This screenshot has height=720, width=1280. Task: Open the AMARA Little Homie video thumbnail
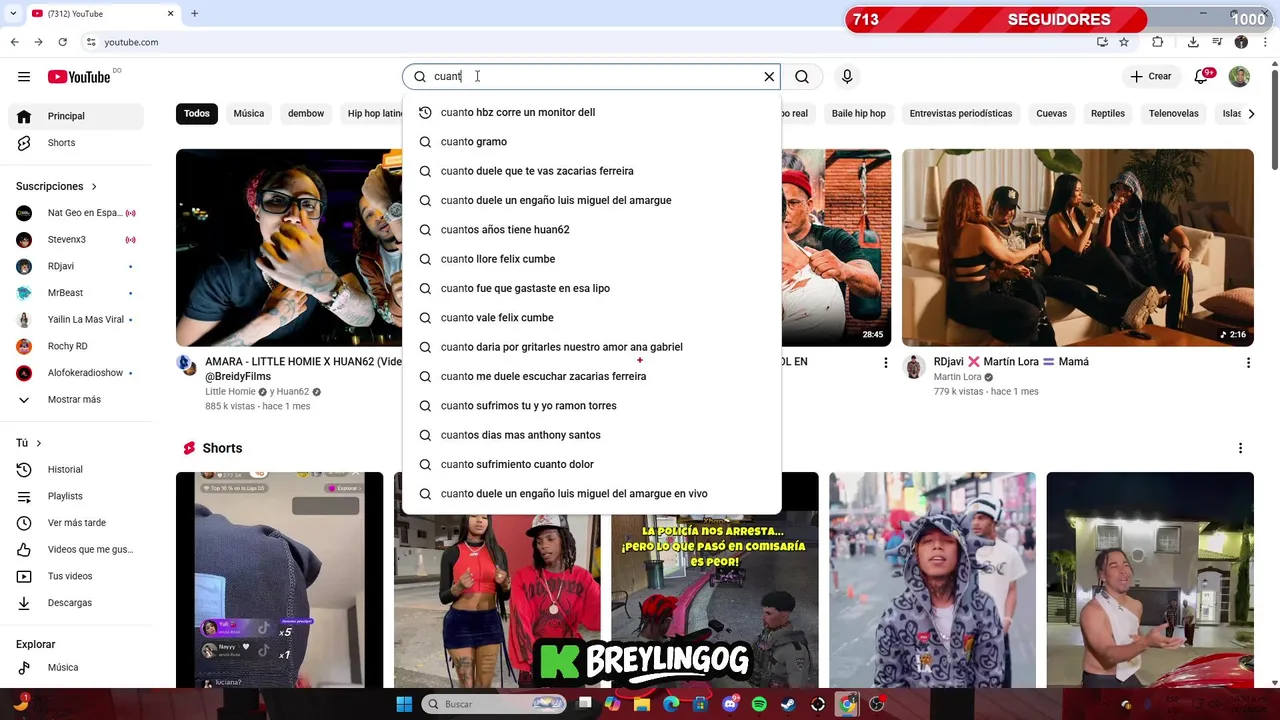(x=288, y=247)
